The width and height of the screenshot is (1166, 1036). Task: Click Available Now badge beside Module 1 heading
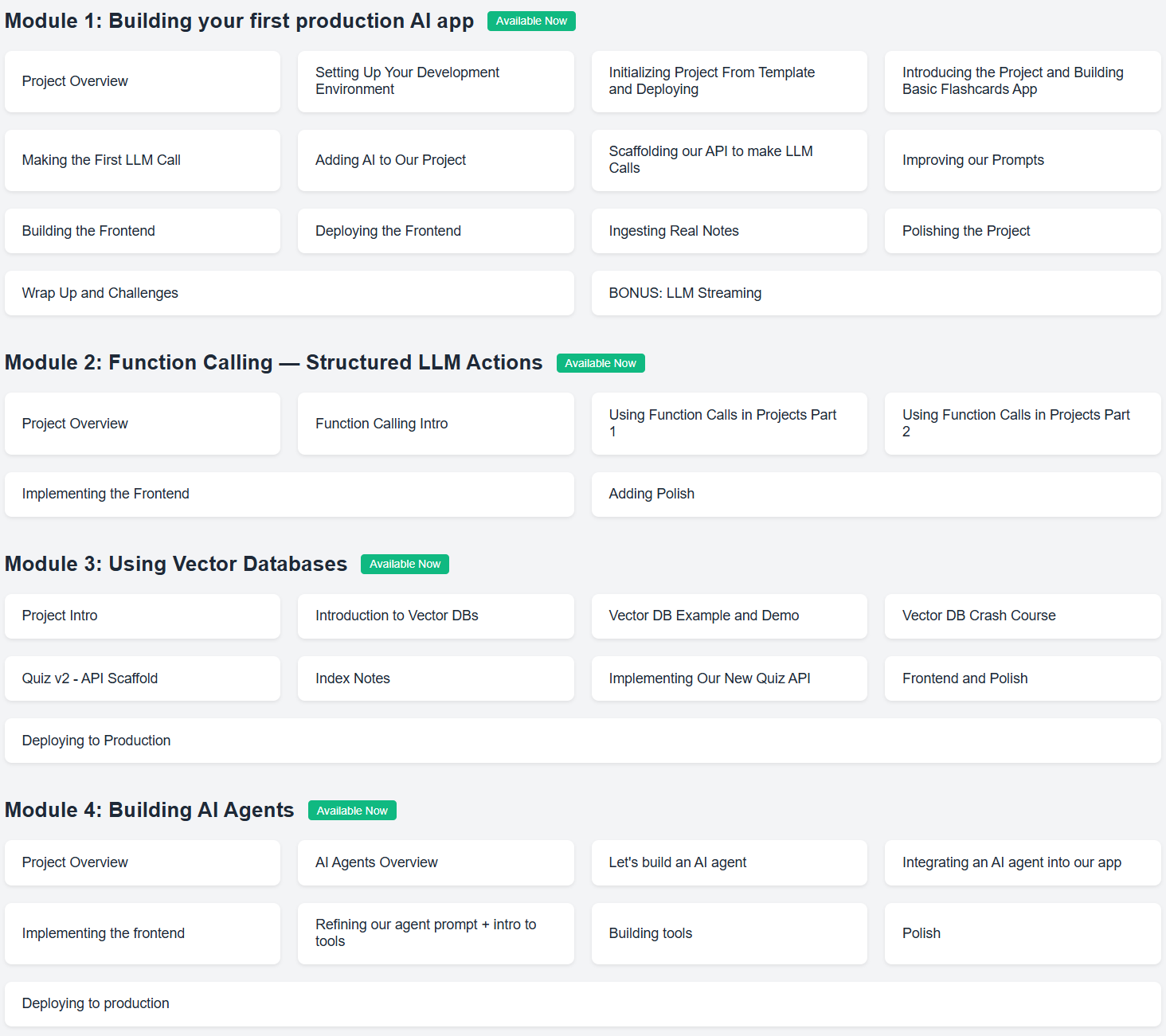pyautogui.click(x=531, y=22)
